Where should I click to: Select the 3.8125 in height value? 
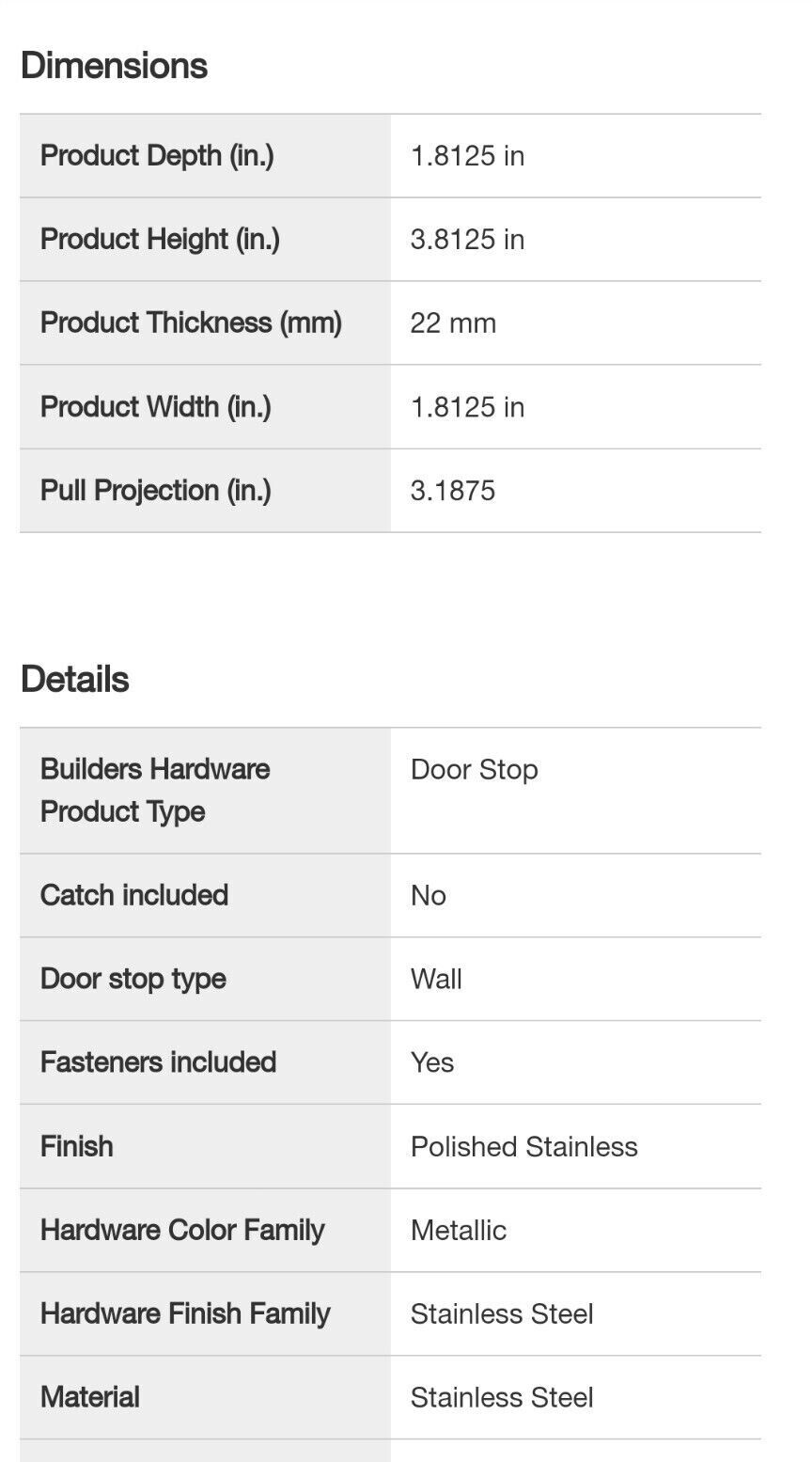pyautogui.click(x=467, y=240)
